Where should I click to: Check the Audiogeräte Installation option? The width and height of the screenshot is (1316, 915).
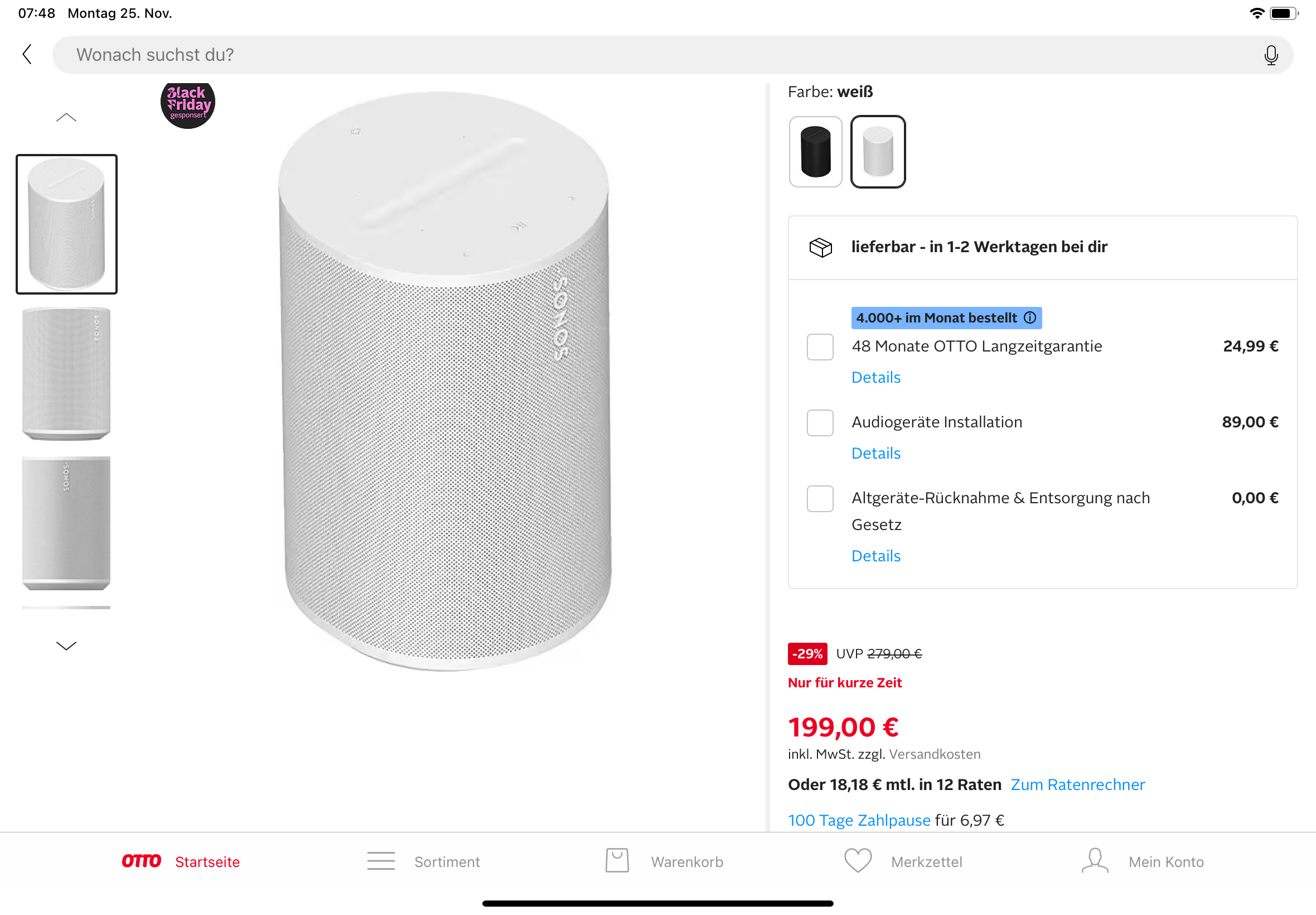pos(820,422)
